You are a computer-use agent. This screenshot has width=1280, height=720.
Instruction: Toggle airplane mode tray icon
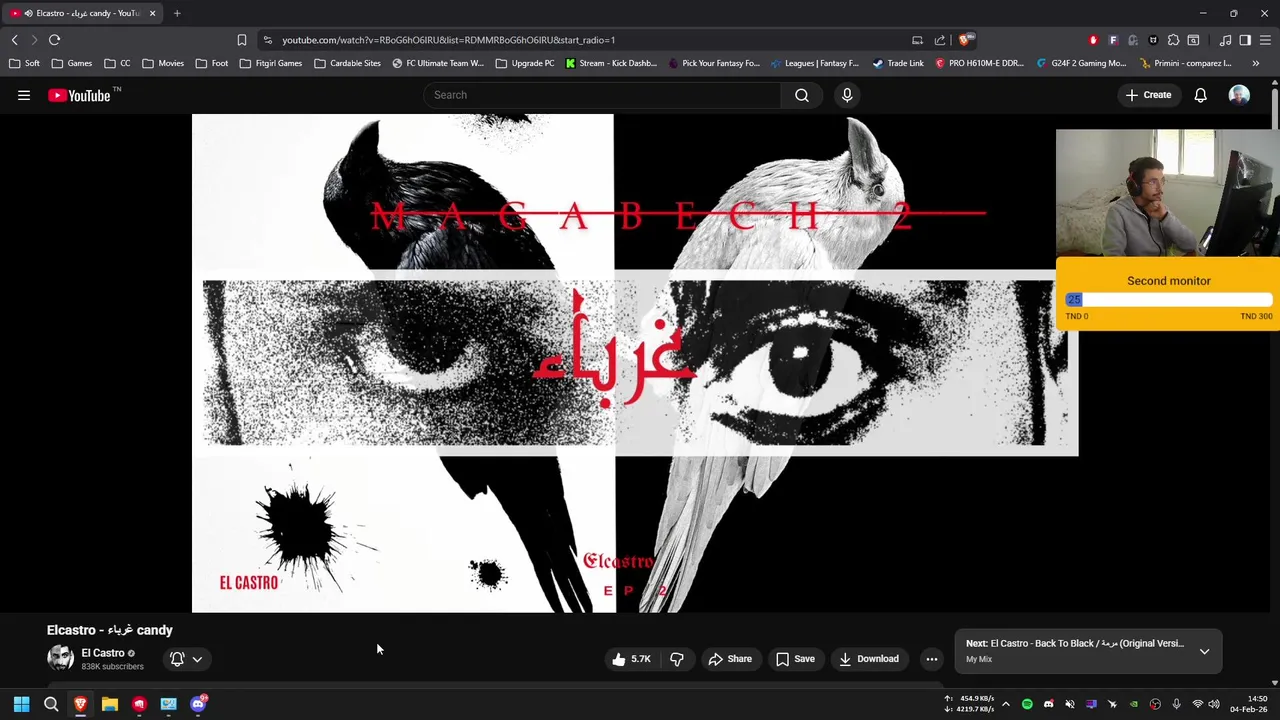[x=1112, y=704]
